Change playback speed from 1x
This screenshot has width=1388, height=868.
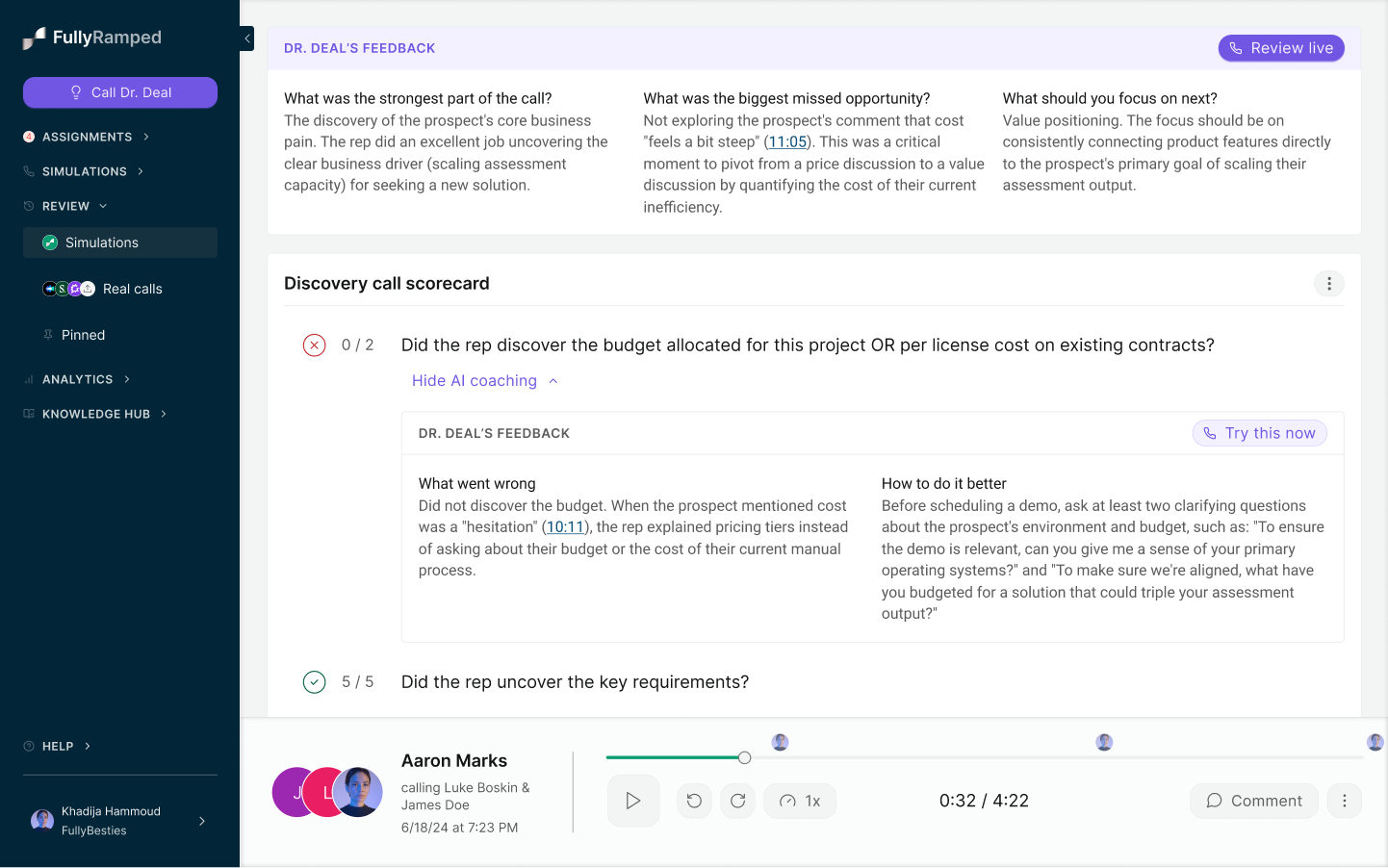[x=800, y=801]
